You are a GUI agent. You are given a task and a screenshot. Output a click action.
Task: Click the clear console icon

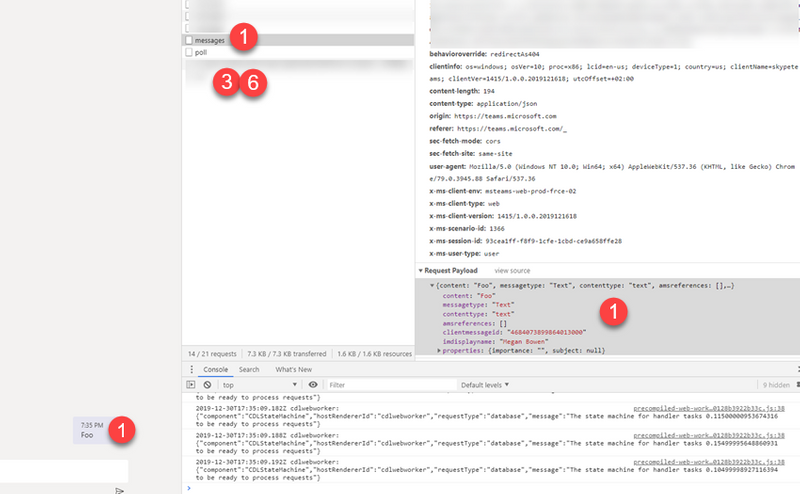[x=207, y=384]
